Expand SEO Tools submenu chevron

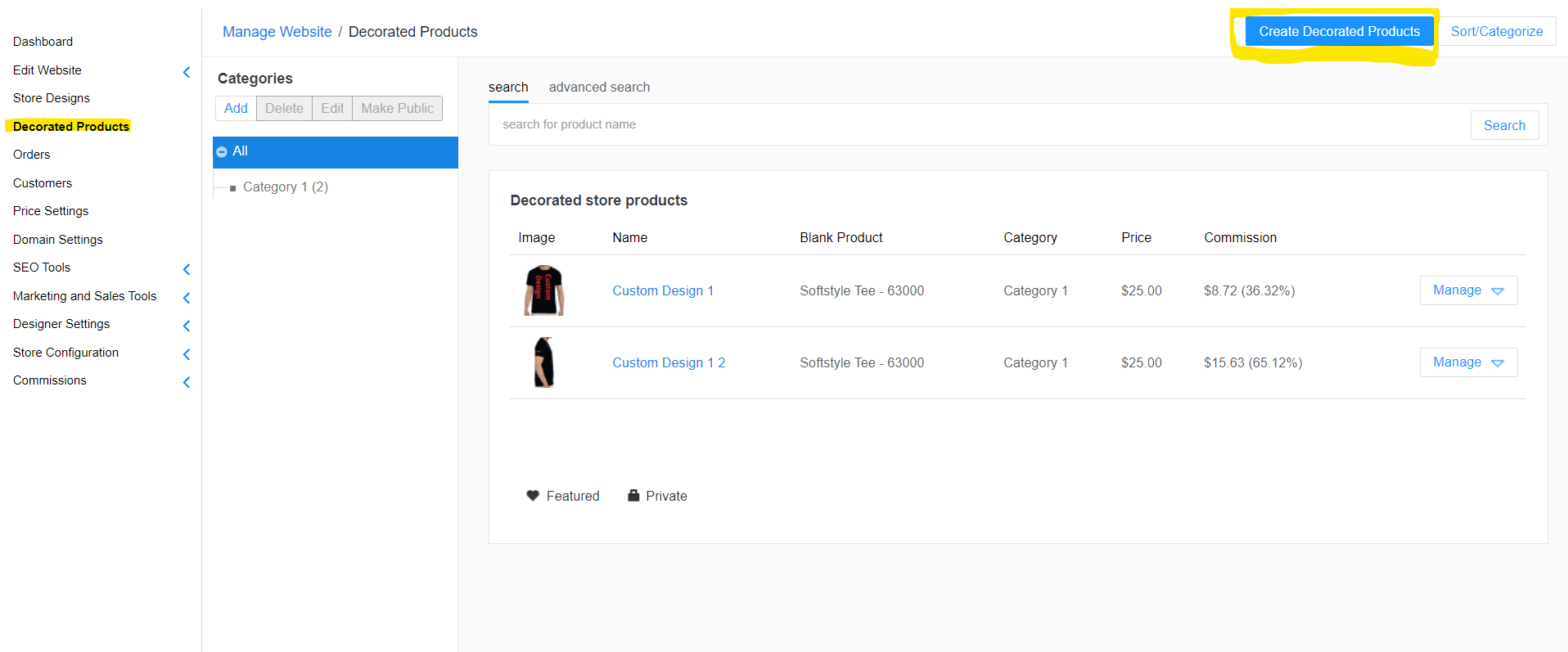(187, 269)
